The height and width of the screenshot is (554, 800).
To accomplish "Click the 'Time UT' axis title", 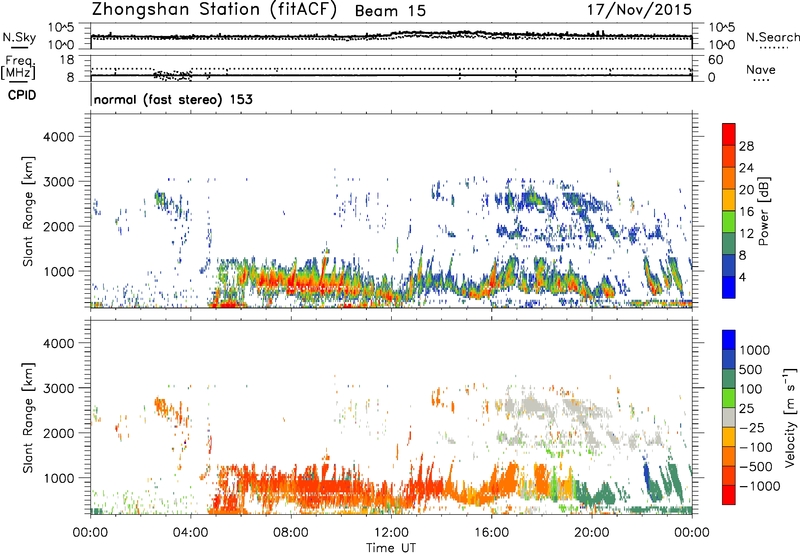I will pos(391,548).
